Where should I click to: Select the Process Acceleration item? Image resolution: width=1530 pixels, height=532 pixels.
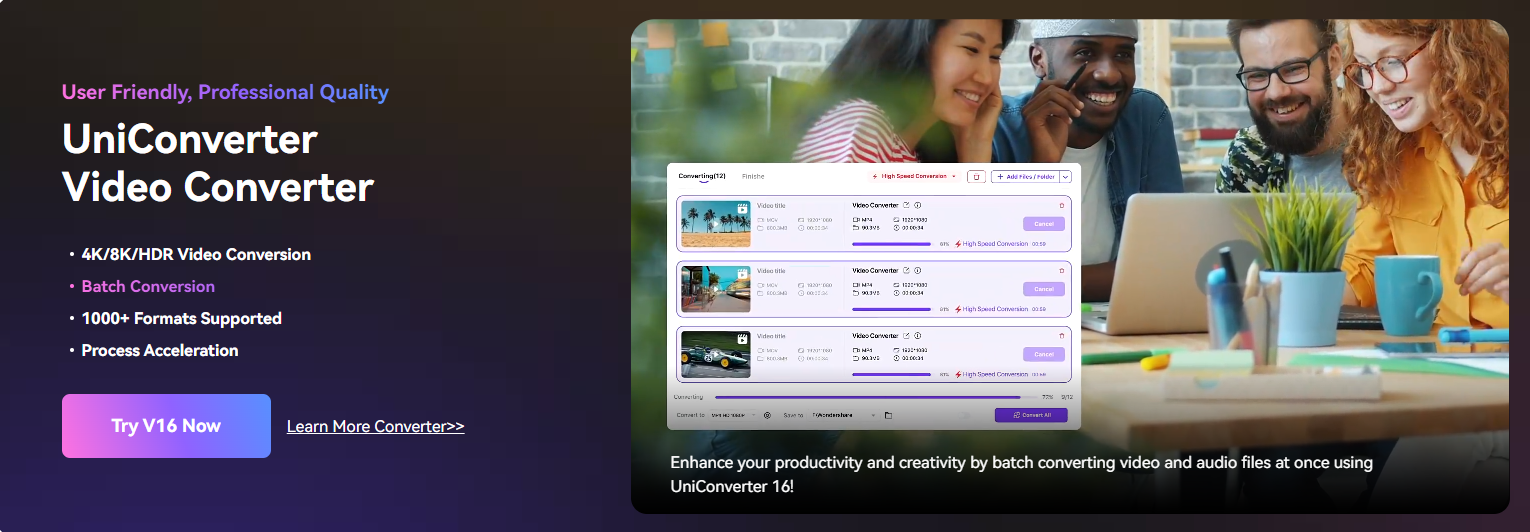pyautogui.click(x=160, y=350)
